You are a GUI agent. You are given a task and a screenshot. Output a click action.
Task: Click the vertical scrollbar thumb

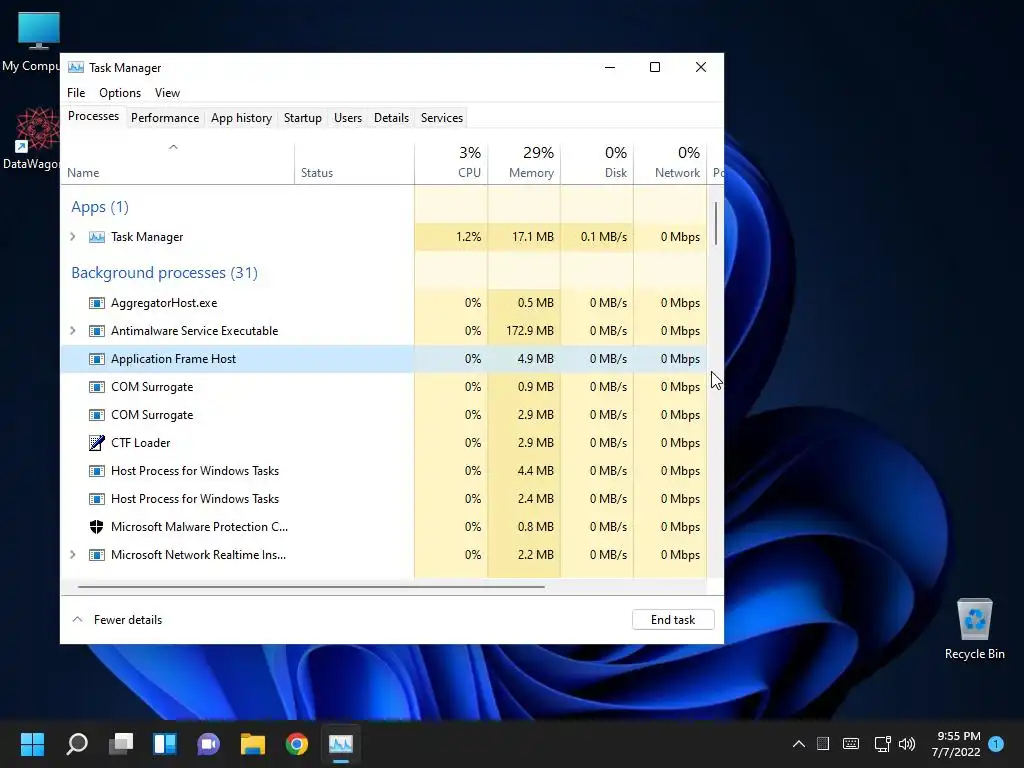[716, 223]
